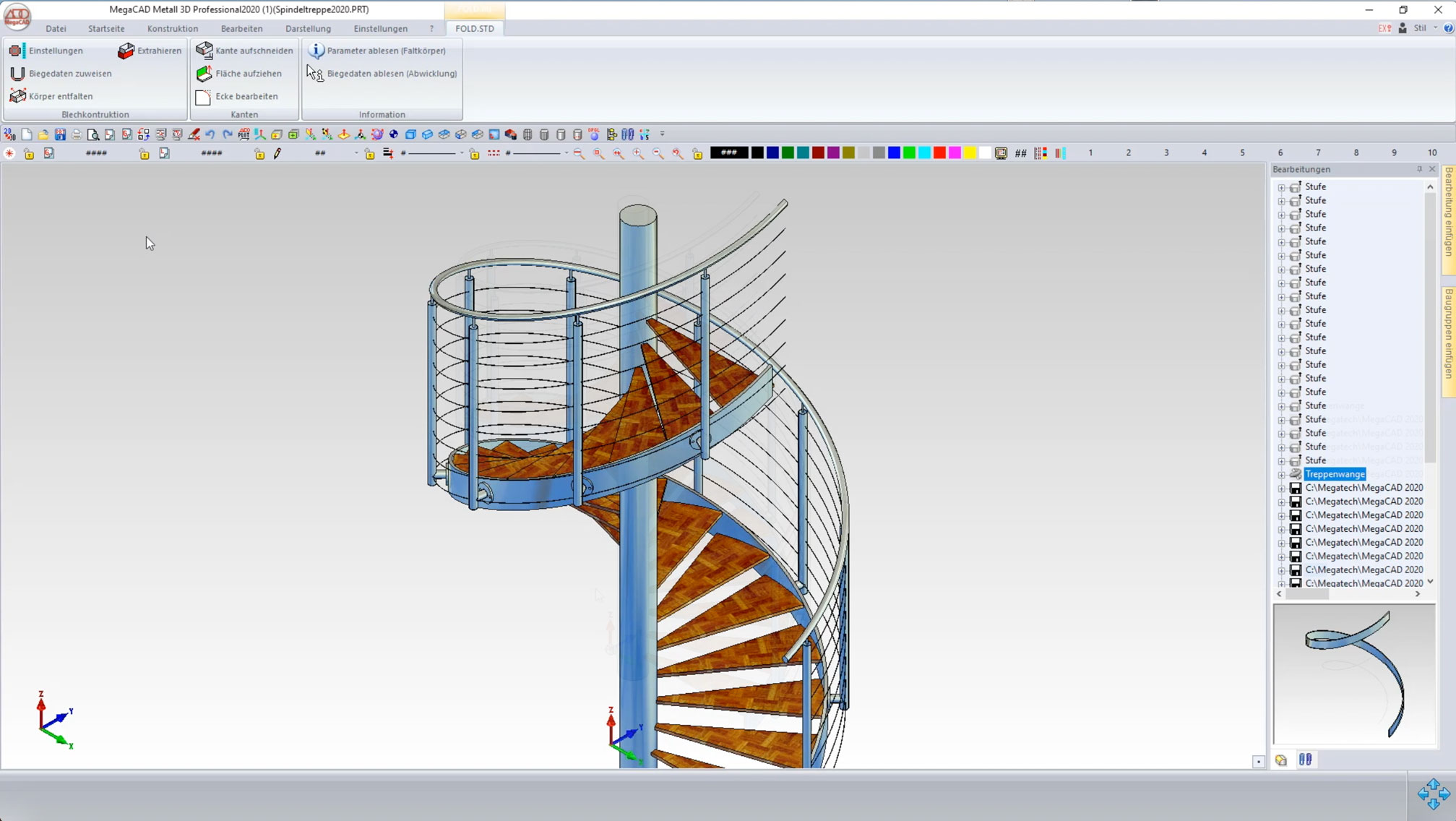Expand the first Stufe tree item

[x=1282, y=186]
